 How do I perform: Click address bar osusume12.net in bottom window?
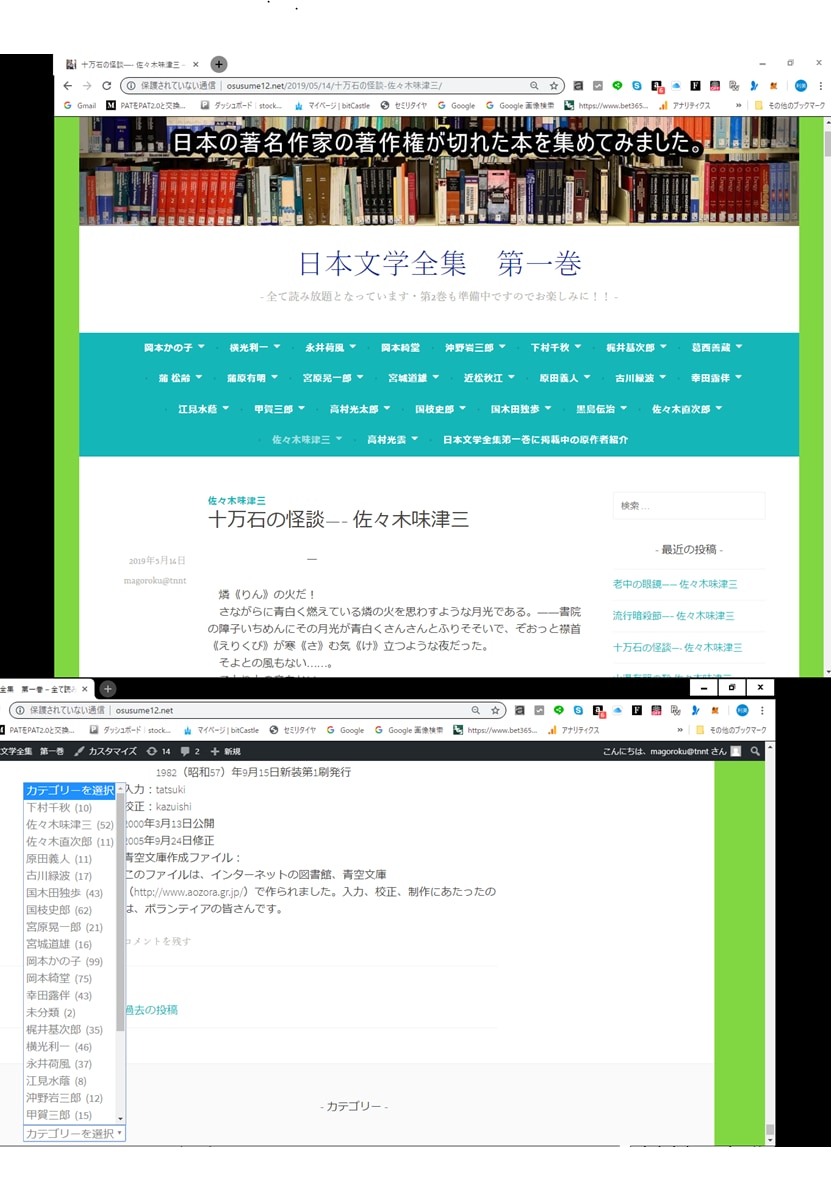144,710
